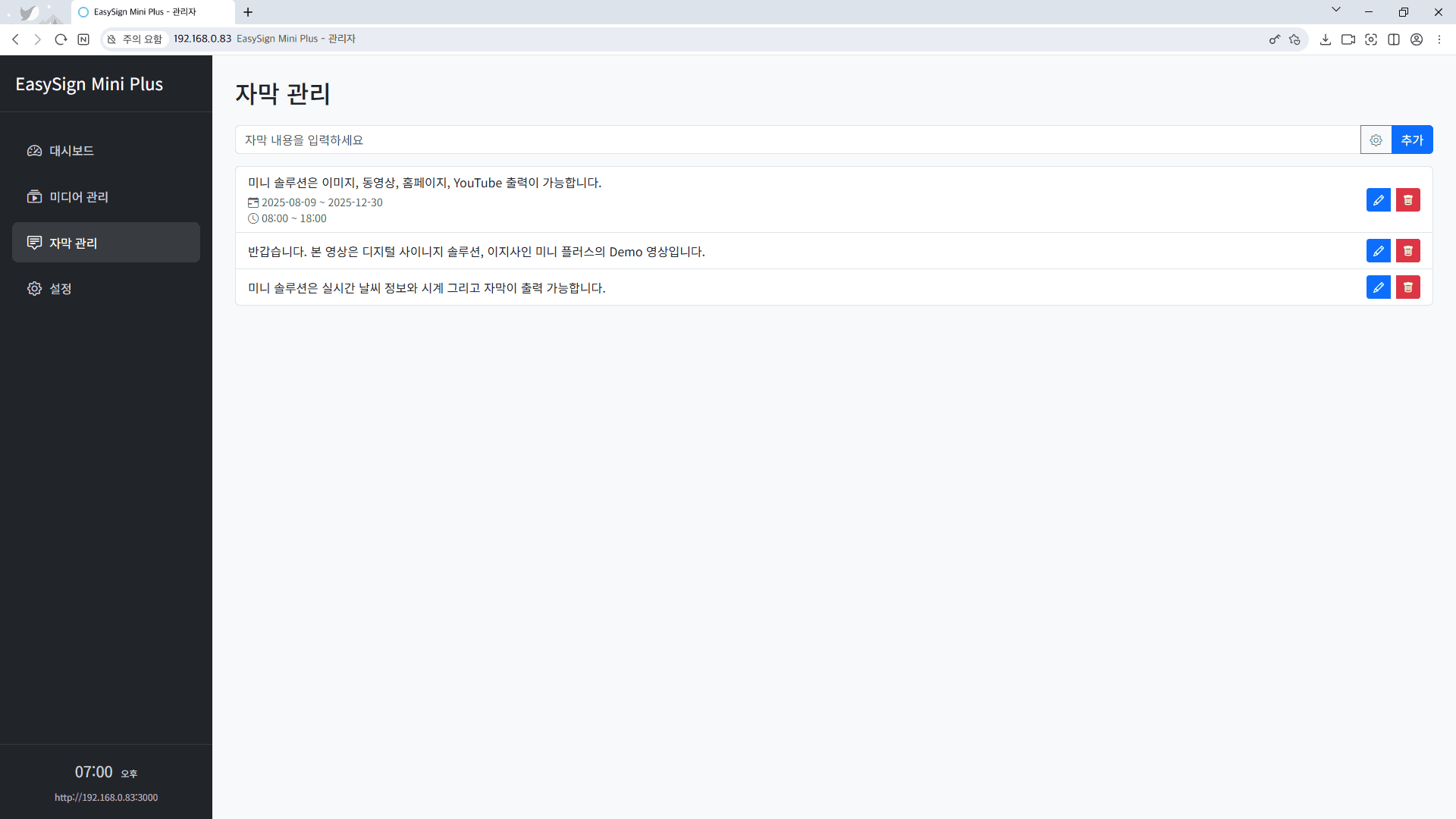Delete the YouTube output subtitle entry
The height and width of the screenshot is (819, 1456).
click(1407, 200)
